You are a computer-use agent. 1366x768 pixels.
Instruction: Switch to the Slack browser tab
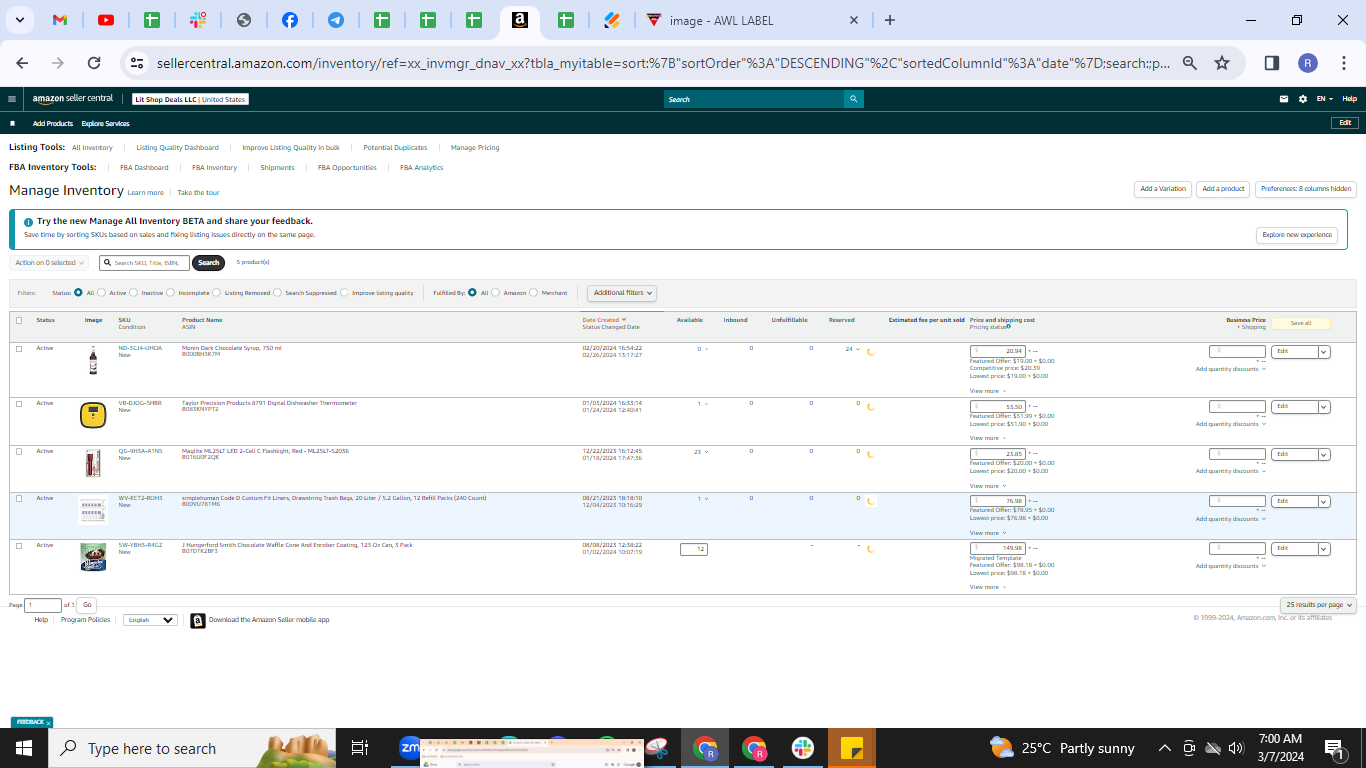(x=198, y=20)
